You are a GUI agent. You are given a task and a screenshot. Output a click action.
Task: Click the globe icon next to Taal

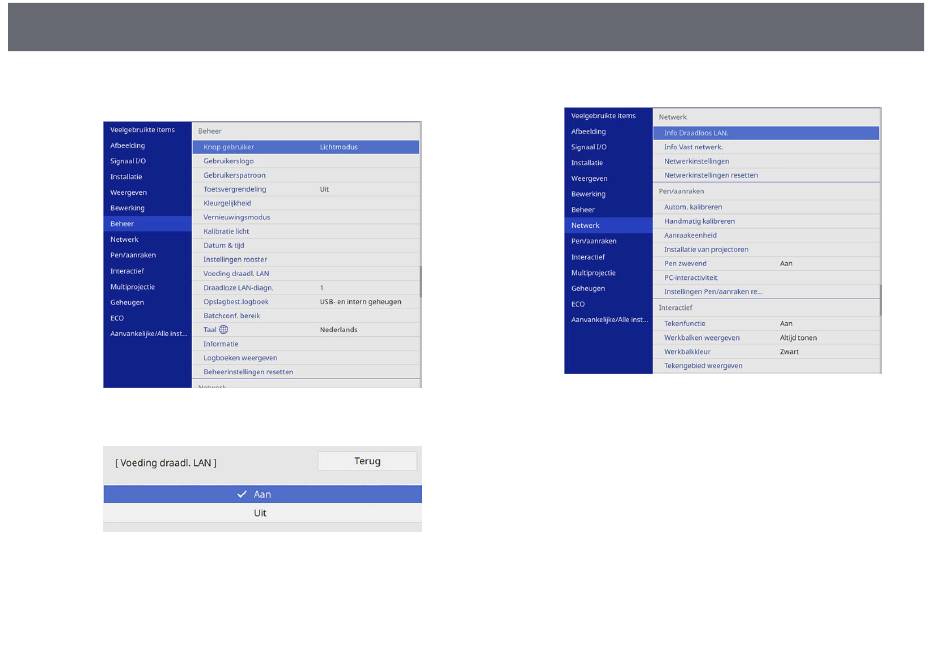[x=224, y=330]
